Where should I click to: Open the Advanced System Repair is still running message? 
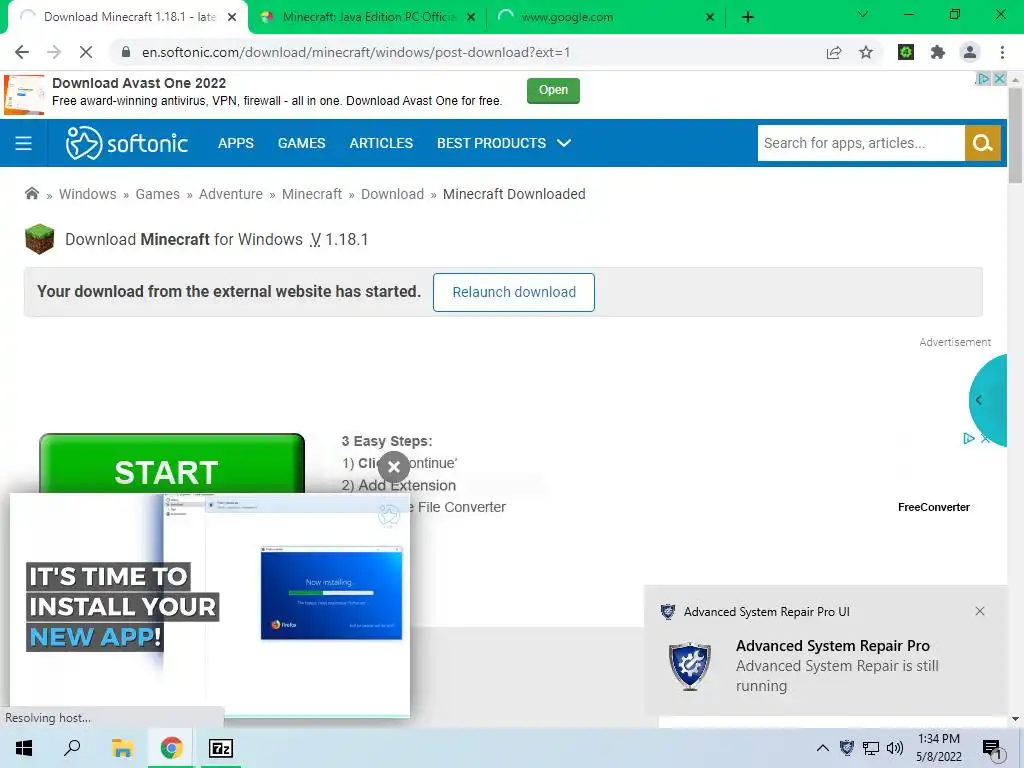point(837,676)
